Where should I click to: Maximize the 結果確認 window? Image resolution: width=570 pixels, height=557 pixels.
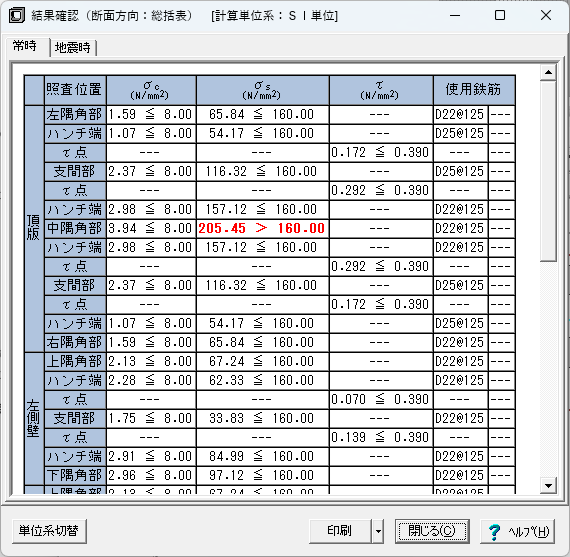pyautogui.click(x=500, y=15)
